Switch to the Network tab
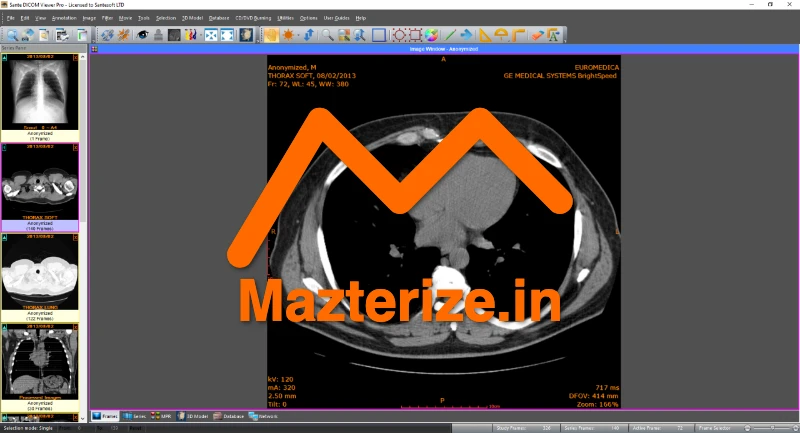The width and height of the screenshot is (800, 433). (263, 416)
